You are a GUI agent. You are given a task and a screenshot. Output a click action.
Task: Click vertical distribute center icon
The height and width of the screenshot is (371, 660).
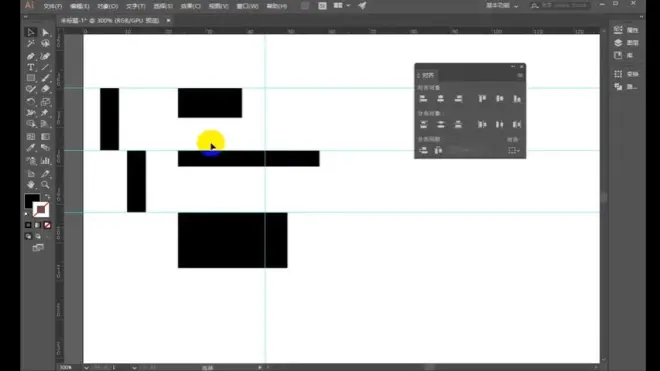[440, 124]
